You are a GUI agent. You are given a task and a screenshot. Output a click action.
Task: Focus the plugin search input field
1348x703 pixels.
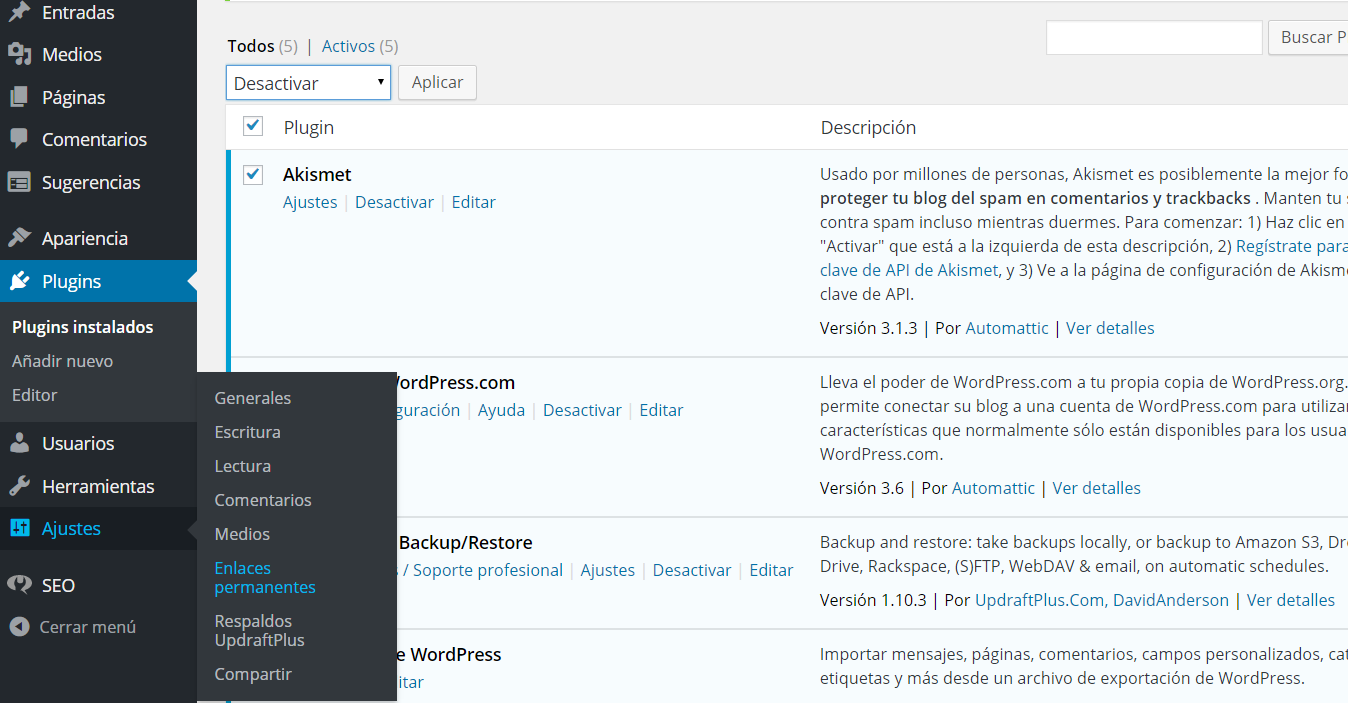pyautogui.click(x=1154, y=37)
